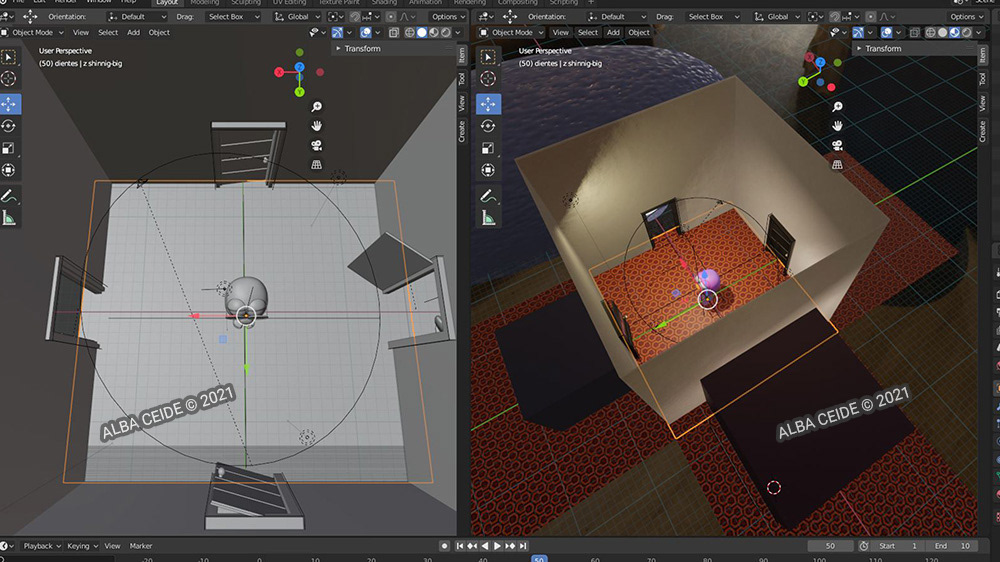
Task: Enable material preview shading in left viewport
Action: click(434, 32)
